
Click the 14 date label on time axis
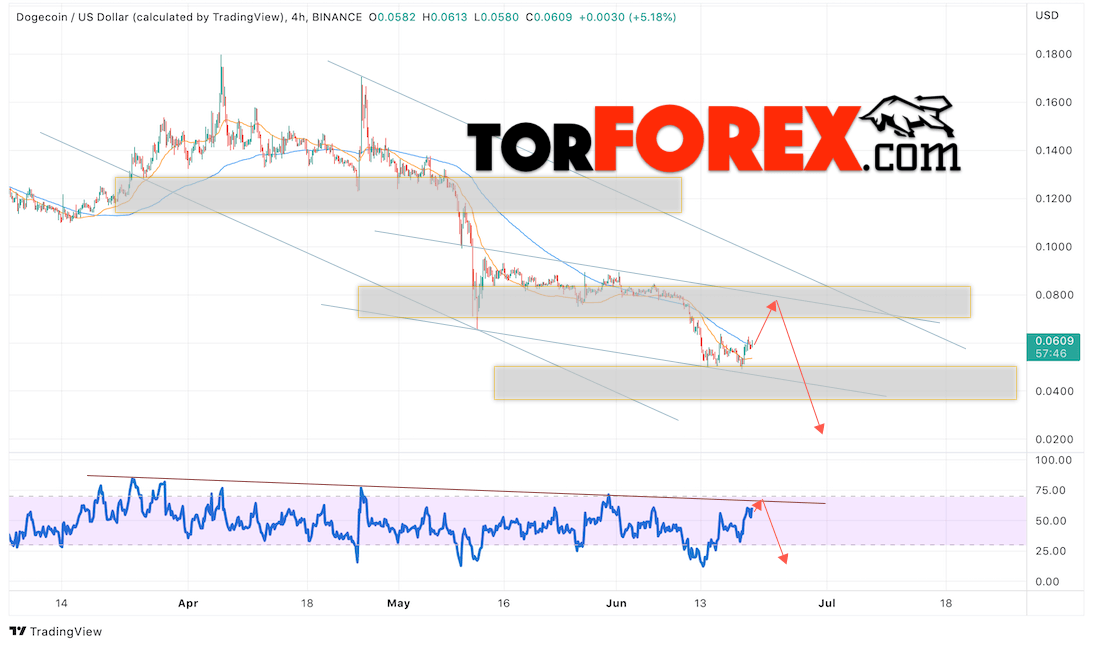click(x=61, y=603)
